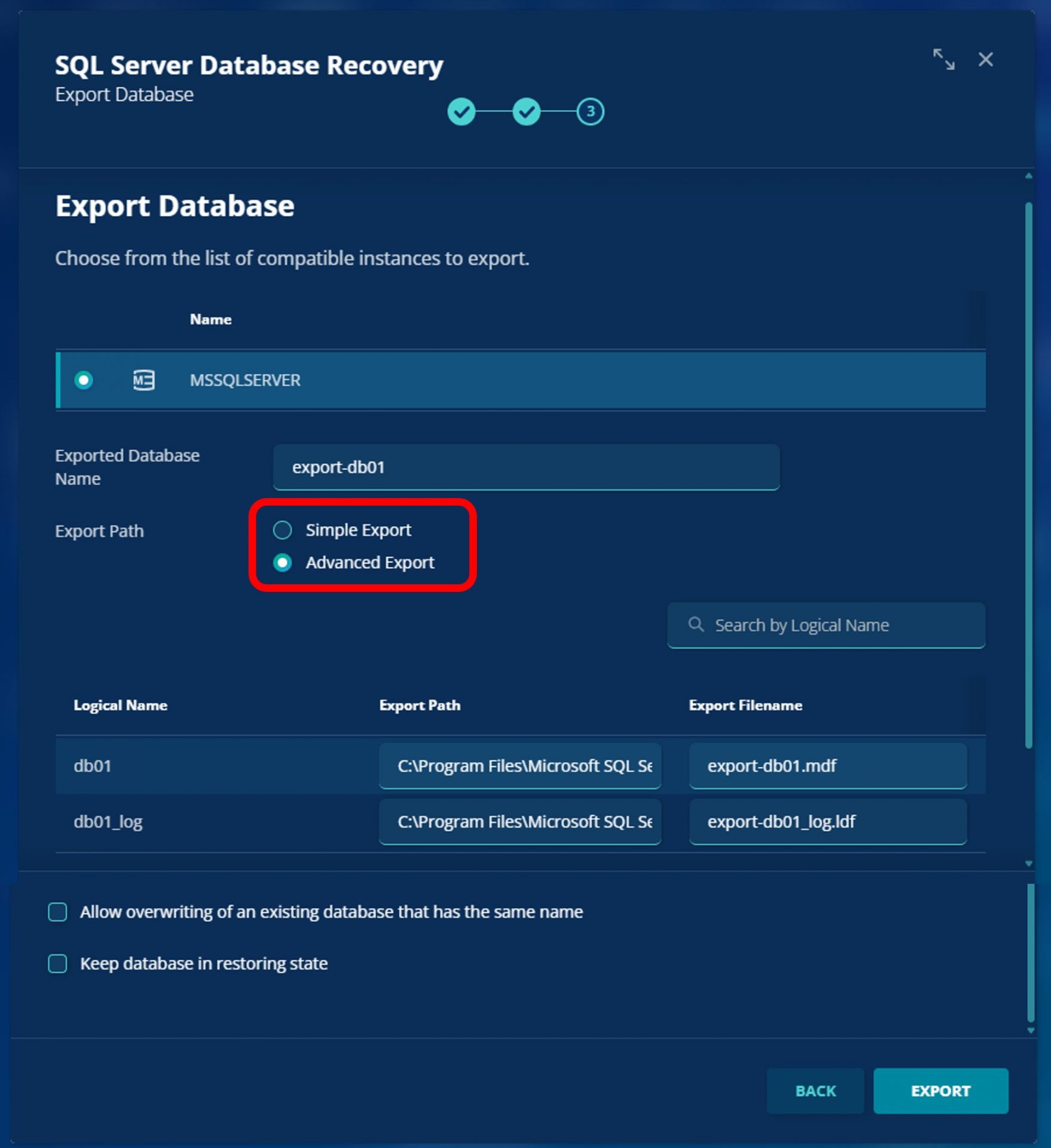The image size is (1051, 1148).
Task: Click the MSSQLSERVER instance database icon
Action: [143, 380]
